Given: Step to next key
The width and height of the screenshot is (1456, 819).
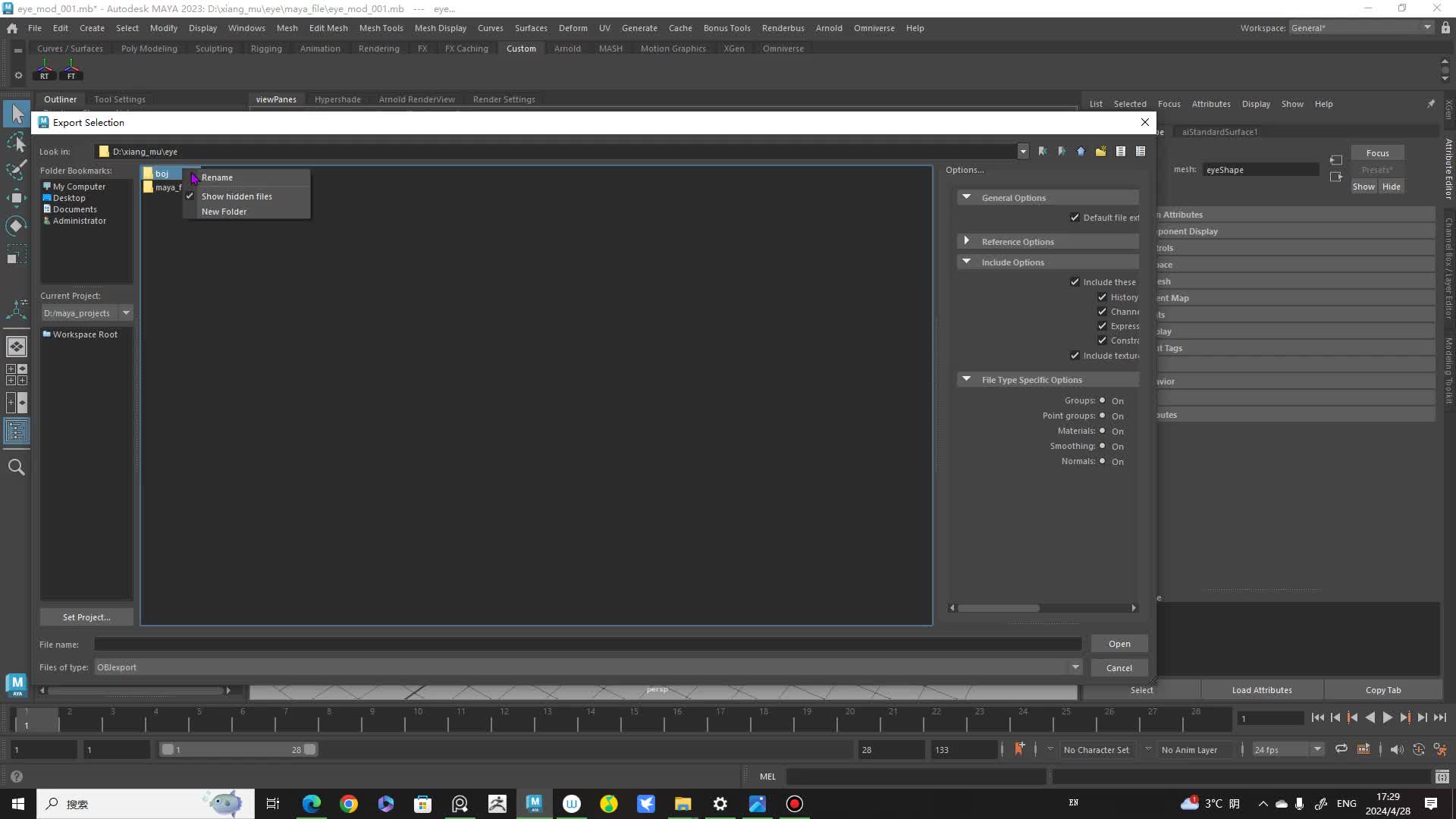Looking at the screenshot, I should [1404, 717].
